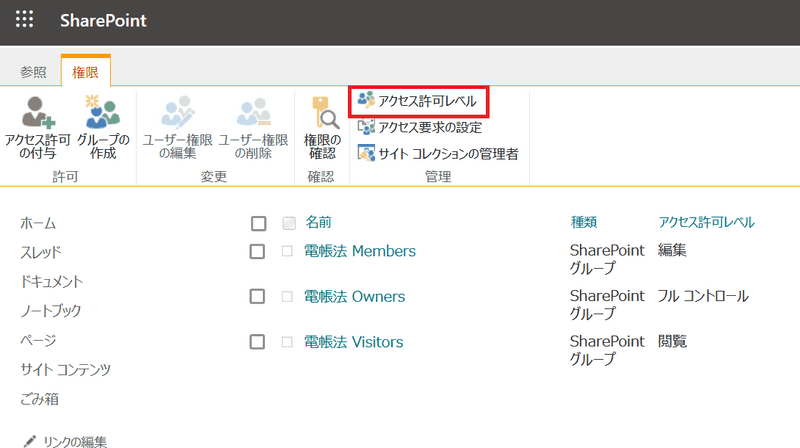Select the 電帳法 Visitors row checkbox
This screenshot has width=800, height=448.
[x=258, y=342]
